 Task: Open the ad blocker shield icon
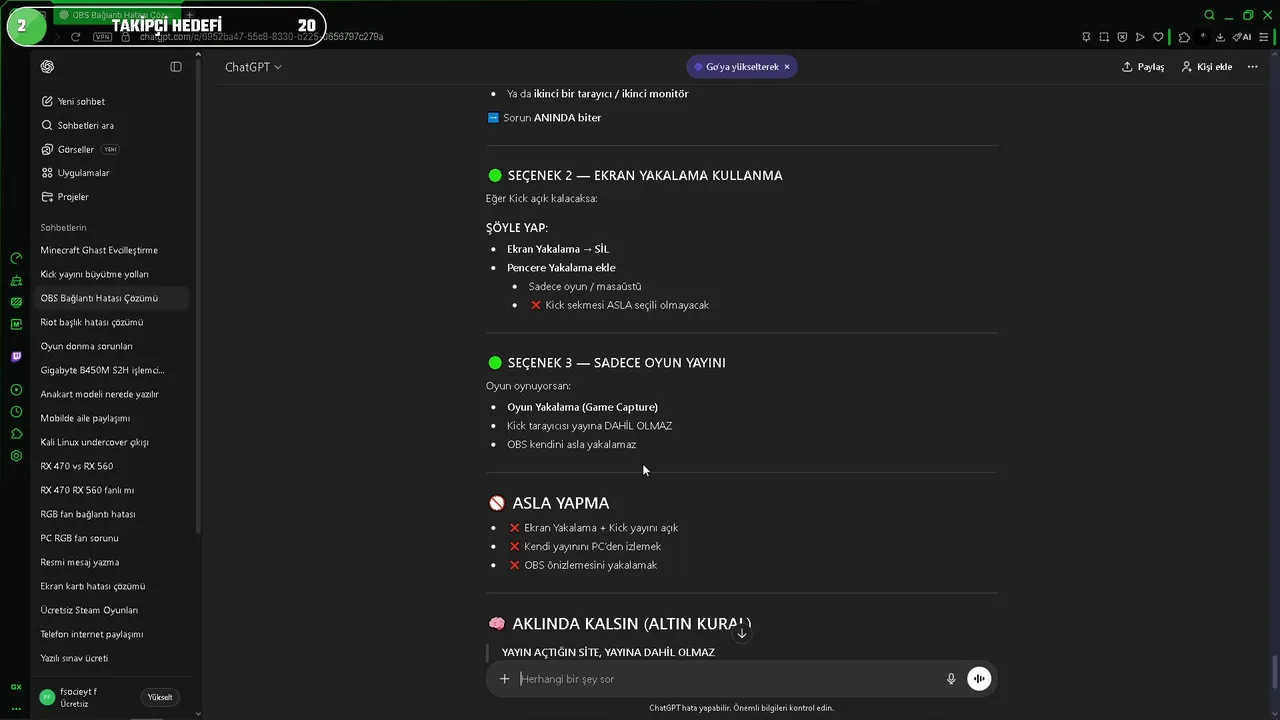coord(1122,37)
